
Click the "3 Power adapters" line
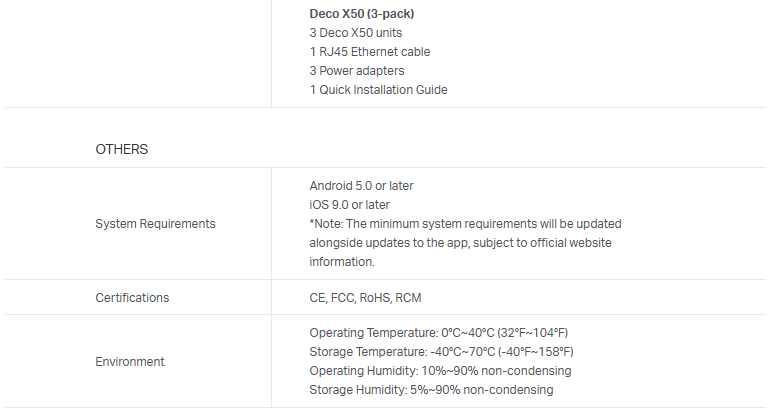coord(357,71)
